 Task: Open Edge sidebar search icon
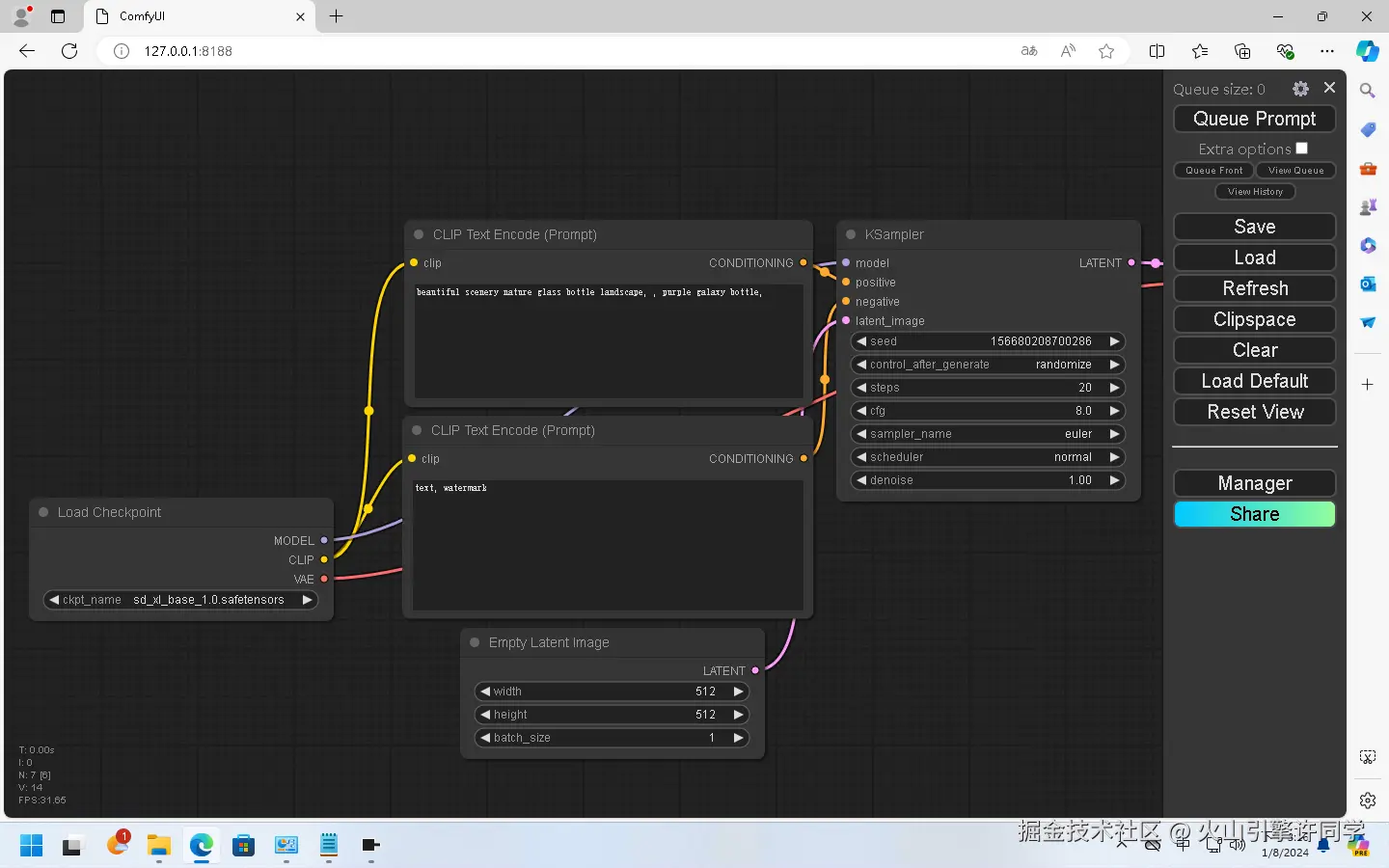coord(1368,91)
